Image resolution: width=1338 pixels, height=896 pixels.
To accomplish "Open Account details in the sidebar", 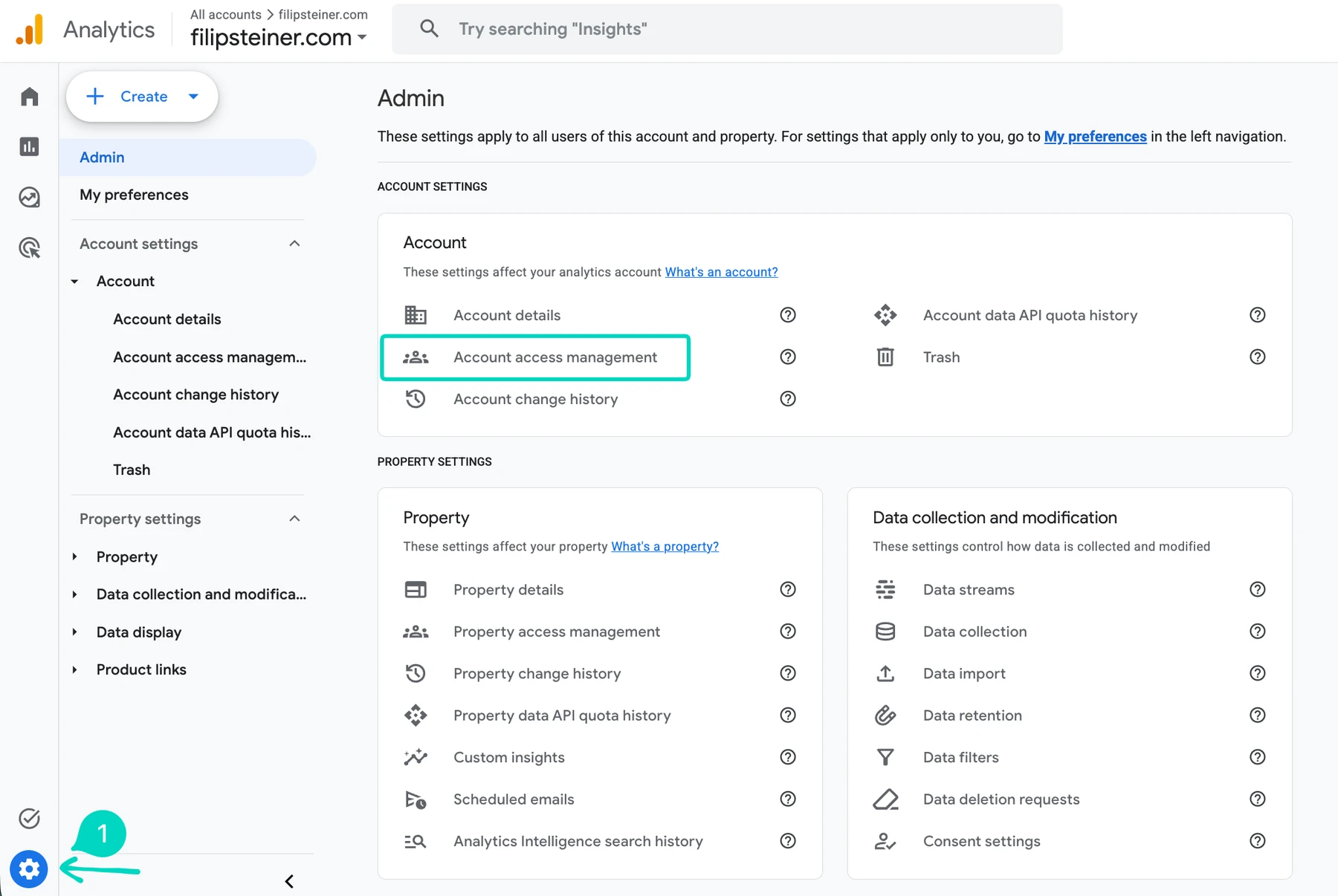I will point(167,319).
